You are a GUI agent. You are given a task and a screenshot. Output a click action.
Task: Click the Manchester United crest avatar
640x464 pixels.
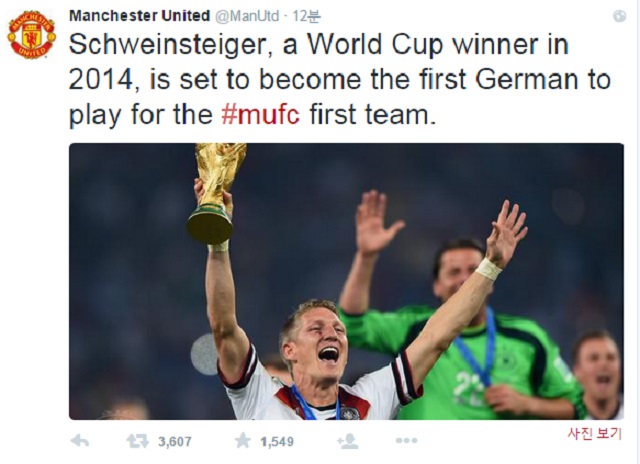(x=32, y=34)
